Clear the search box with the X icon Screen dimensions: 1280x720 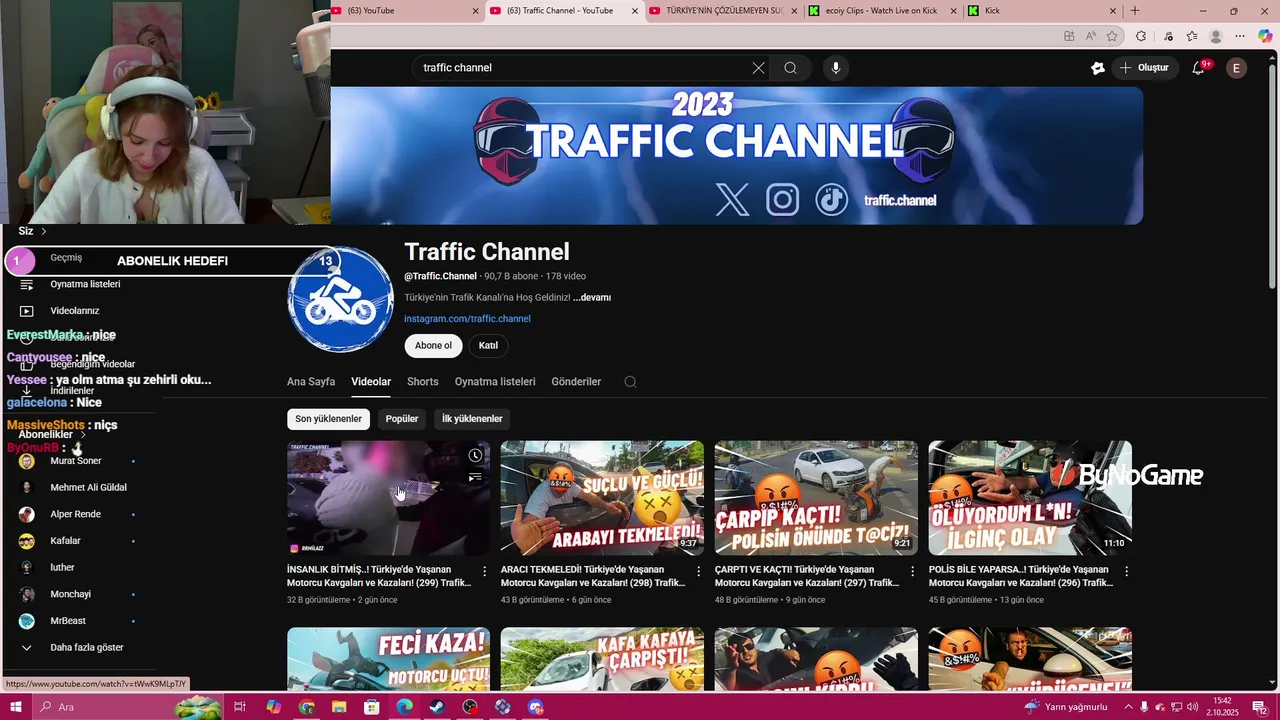758,68
